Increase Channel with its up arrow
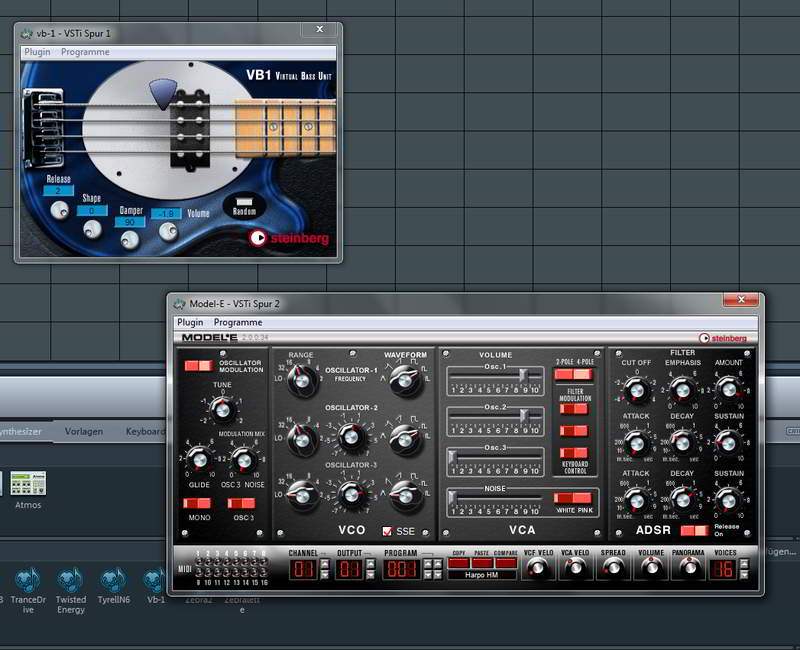Screen dimensions: 800x650 coord(325,564)
